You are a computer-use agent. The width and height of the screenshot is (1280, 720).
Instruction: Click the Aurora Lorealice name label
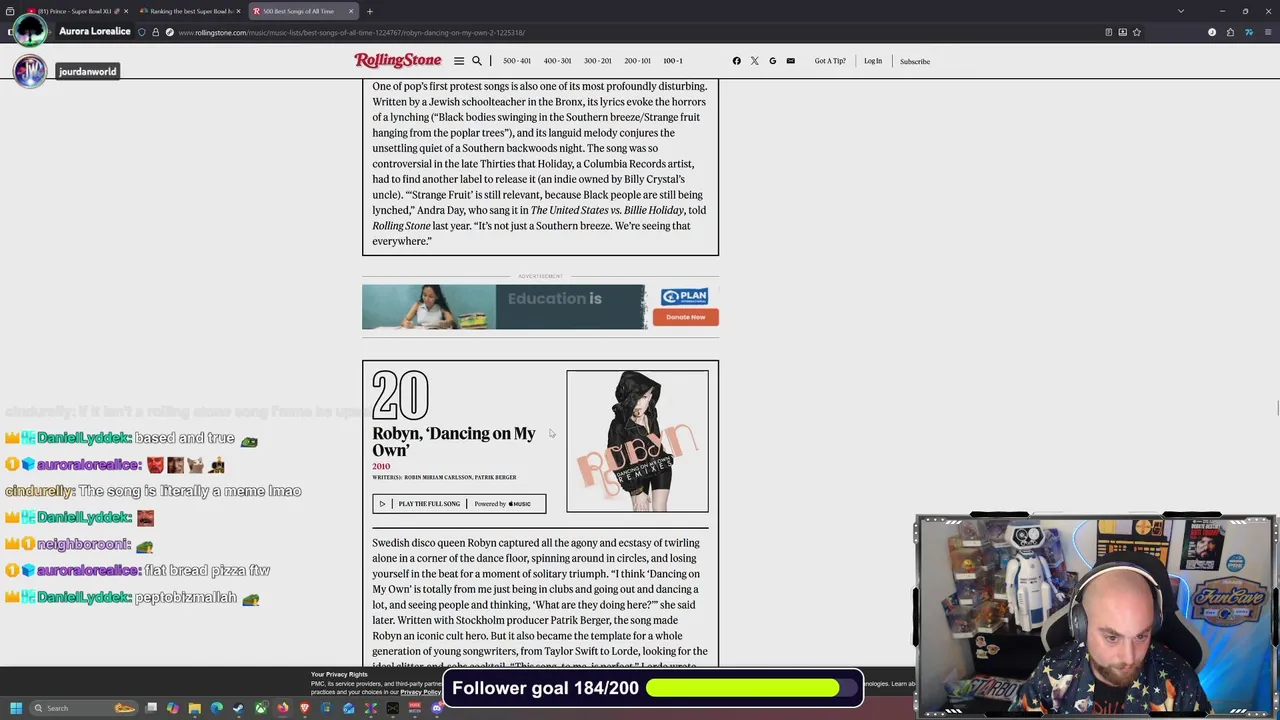[95, 31]
